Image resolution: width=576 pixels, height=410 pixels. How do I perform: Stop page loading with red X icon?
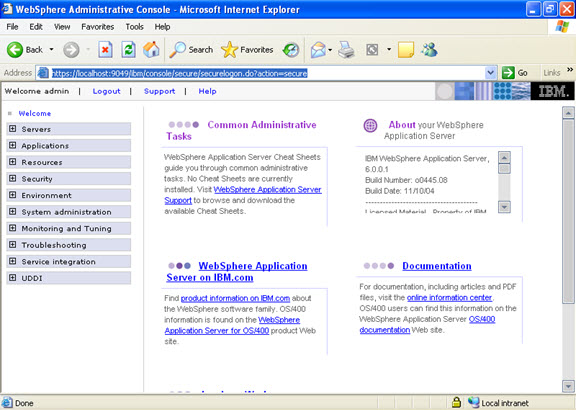105,50
